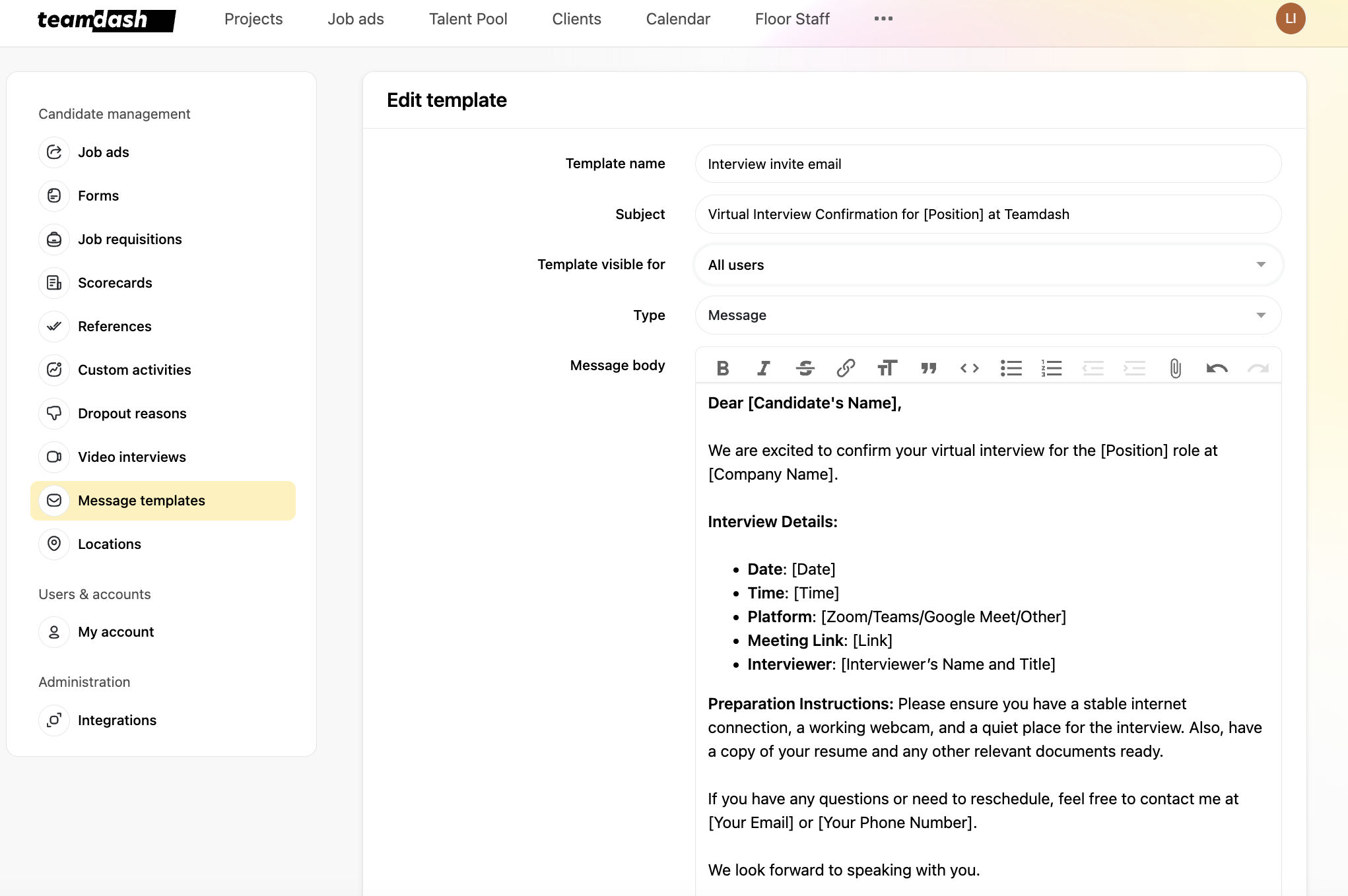Open the code view in the editor
The image size is (1348, 896).
(969, 368)
